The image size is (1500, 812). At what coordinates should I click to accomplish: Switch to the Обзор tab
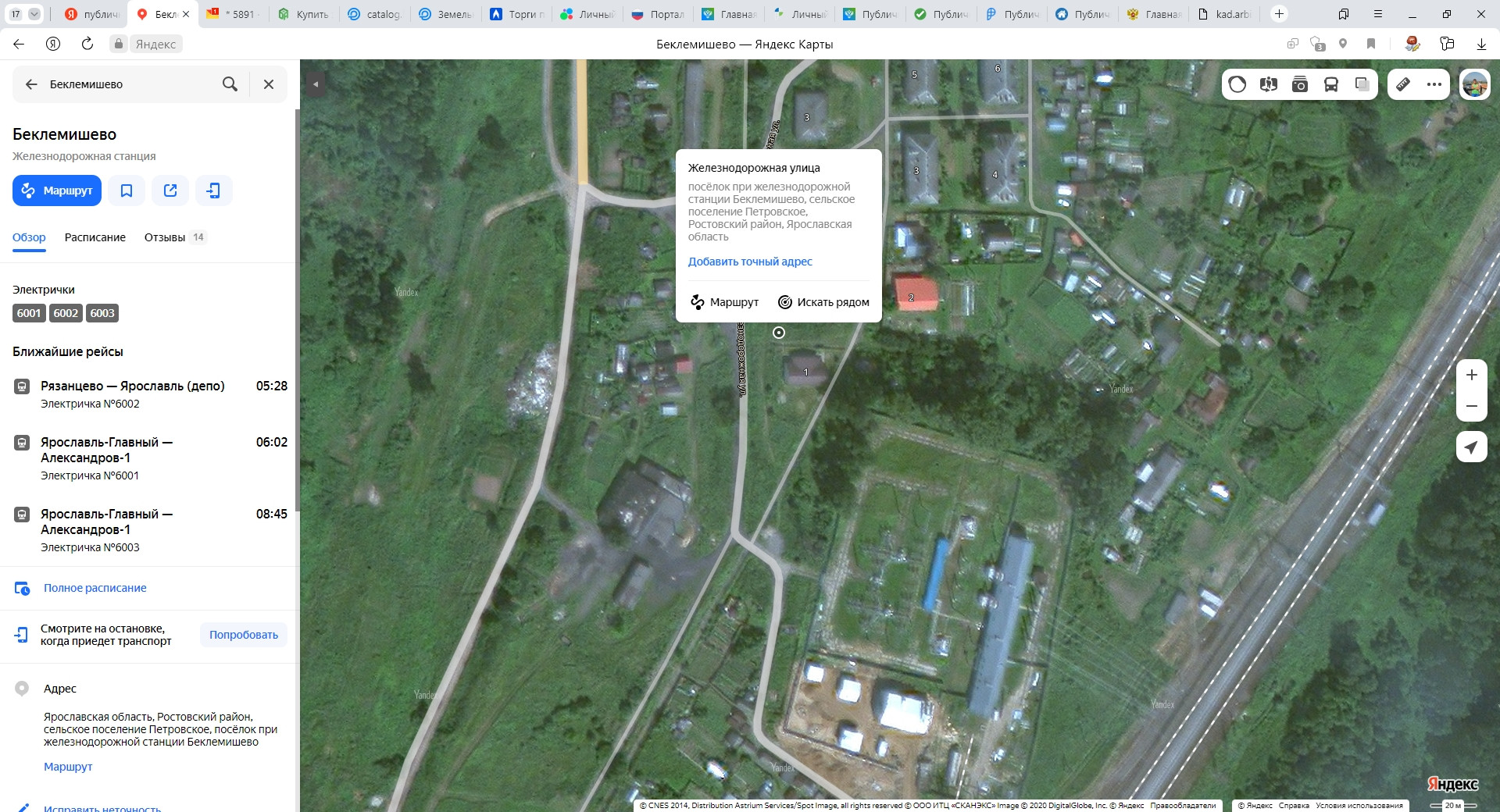point(29,237)
